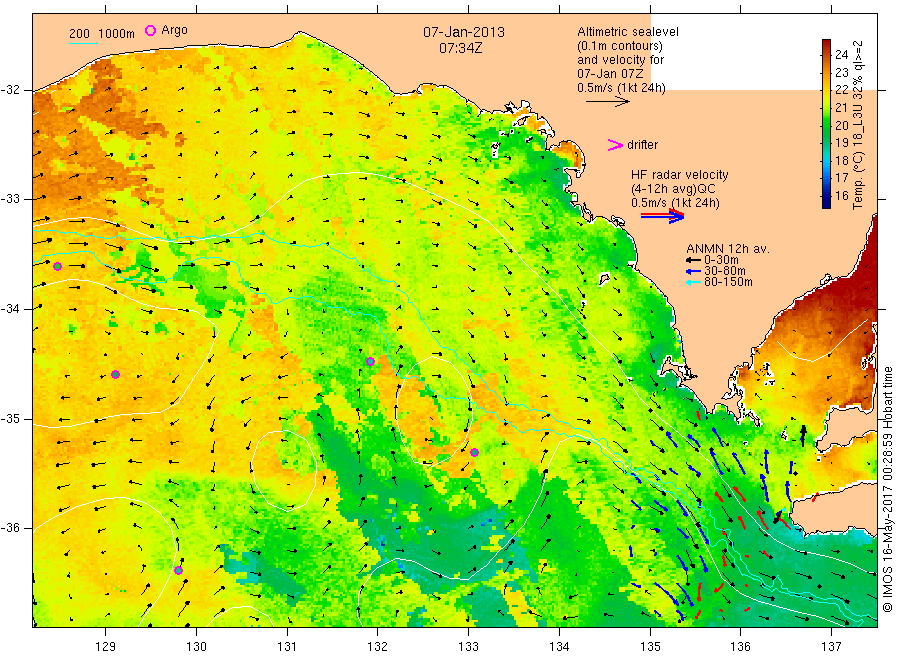This screenshot has width=900, height=660.
Task: Click Argo float marker near 129.1°E, 34.6°S
Action: 115,375
